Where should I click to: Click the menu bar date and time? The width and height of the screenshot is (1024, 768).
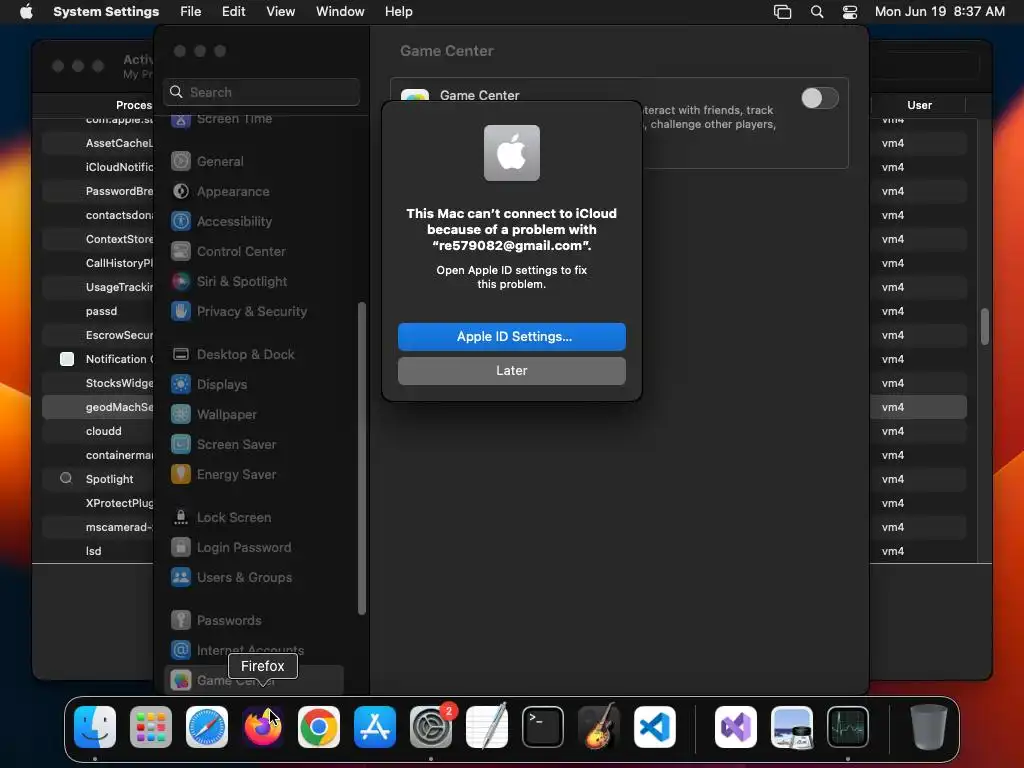pos(939,12)
